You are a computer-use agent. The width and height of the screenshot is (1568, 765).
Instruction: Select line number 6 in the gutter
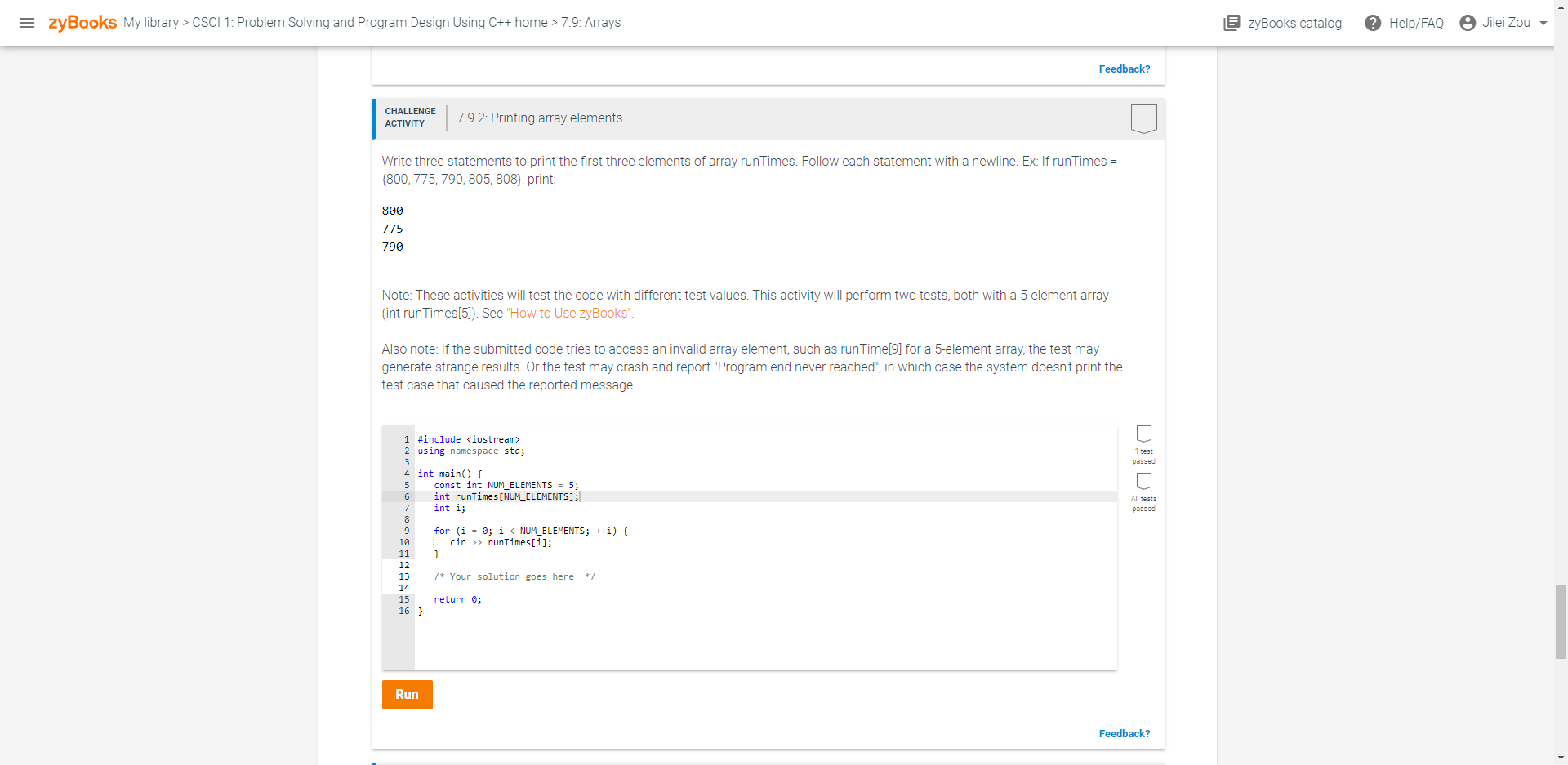click(x=406, y=496)
